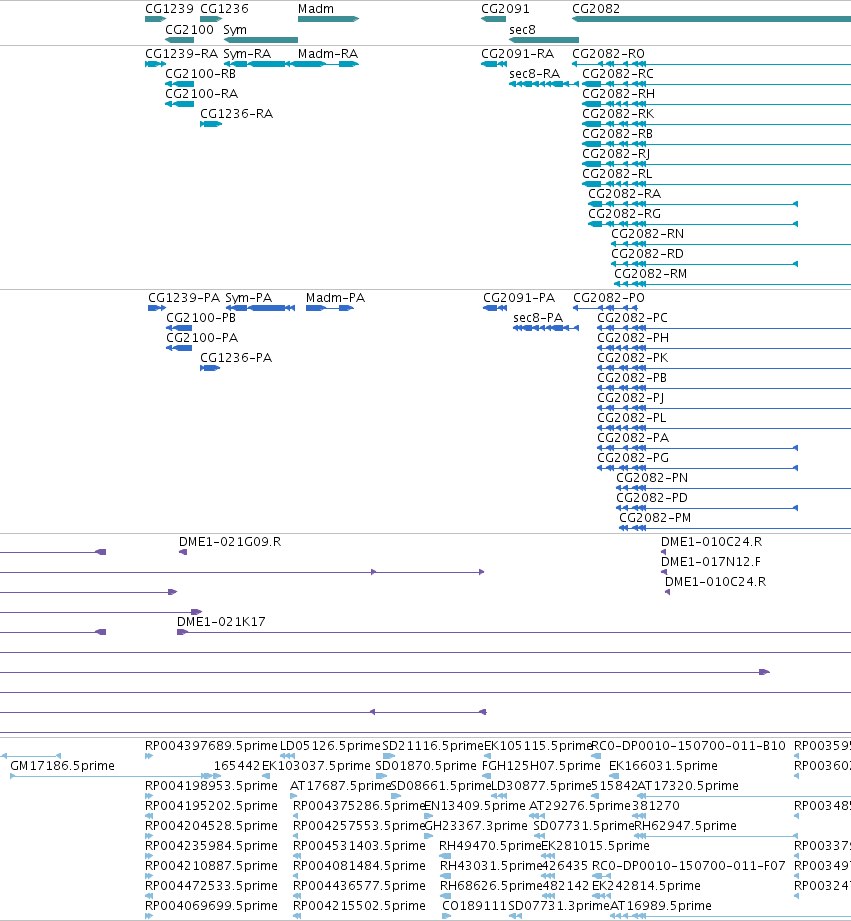This screenshot has width=851, height=921.
Task: Click protein CG1236-PA
Action: (x=236, y=358)
